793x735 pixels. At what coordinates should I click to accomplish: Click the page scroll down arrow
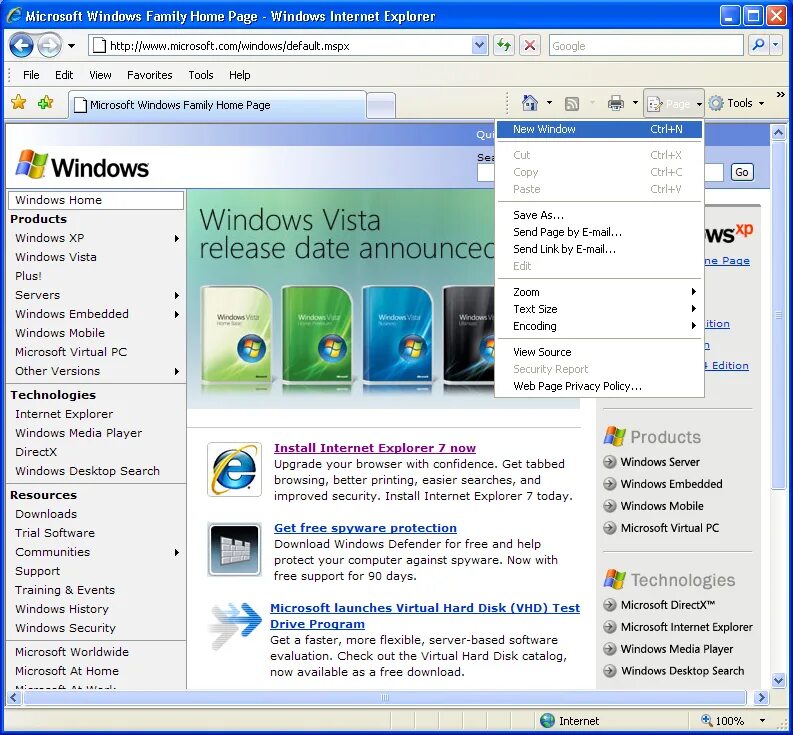(x=778, y=680)
